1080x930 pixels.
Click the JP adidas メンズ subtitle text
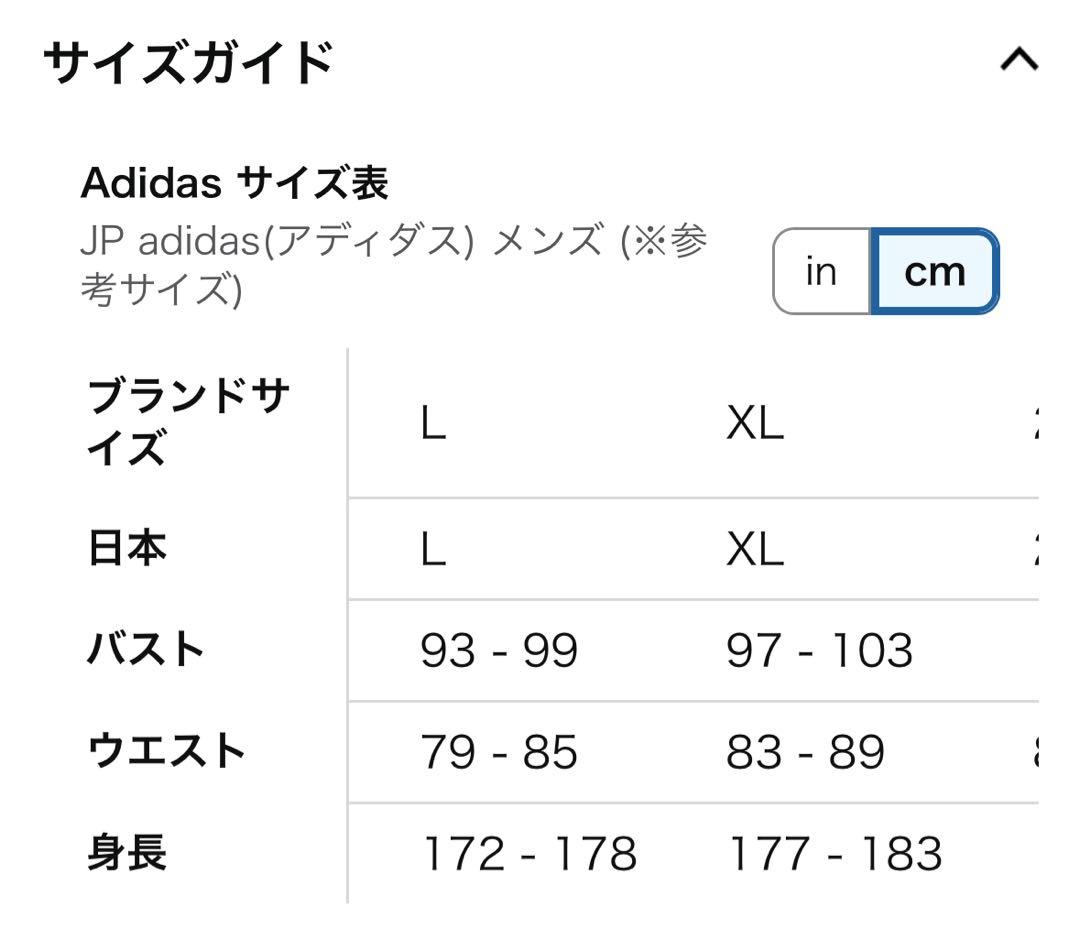395,268
